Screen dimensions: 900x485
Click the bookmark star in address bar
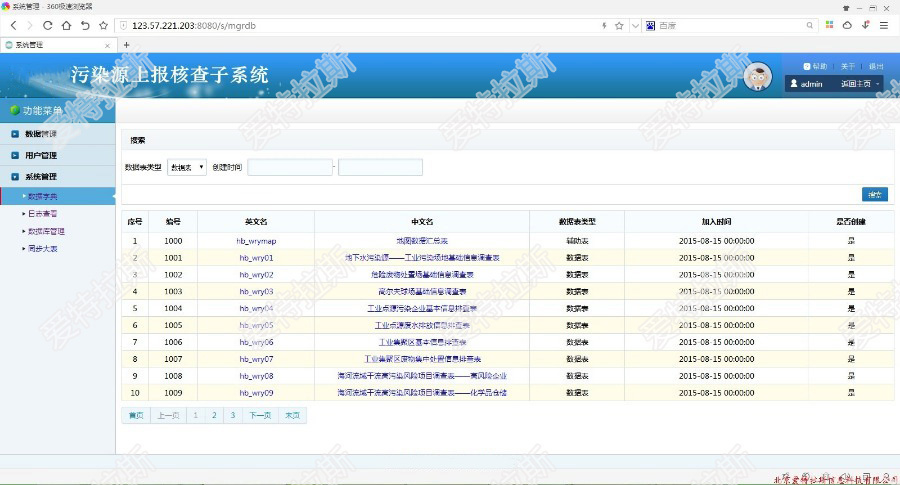[x=619, y=25]
